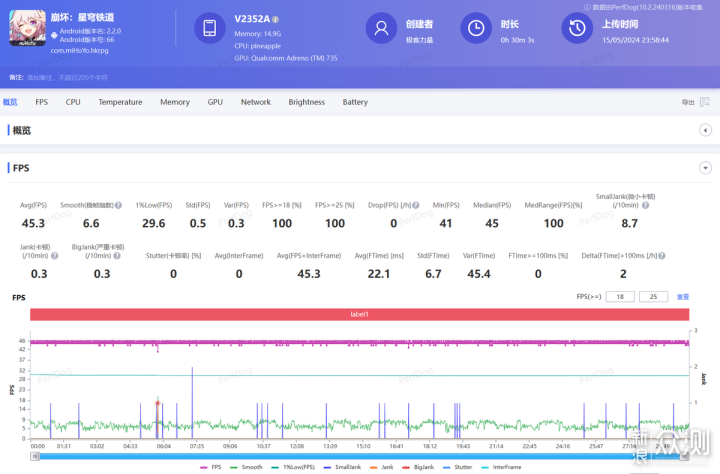The image size is (720, 474).
Task: Collapse the FPS section panel
Action: click(x=706, y=168)
